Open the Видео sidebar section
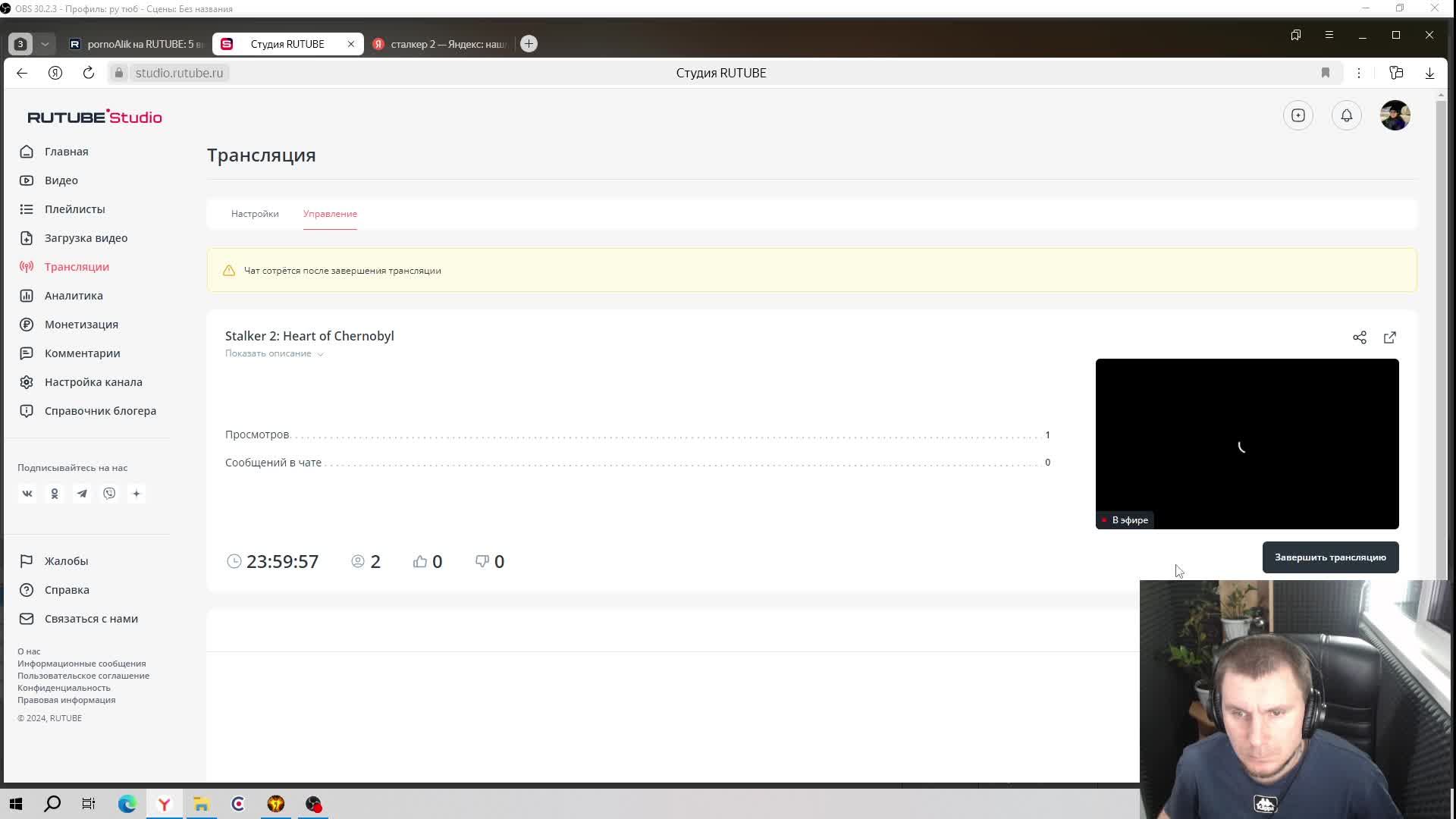1456x819 pixels. 61,180
